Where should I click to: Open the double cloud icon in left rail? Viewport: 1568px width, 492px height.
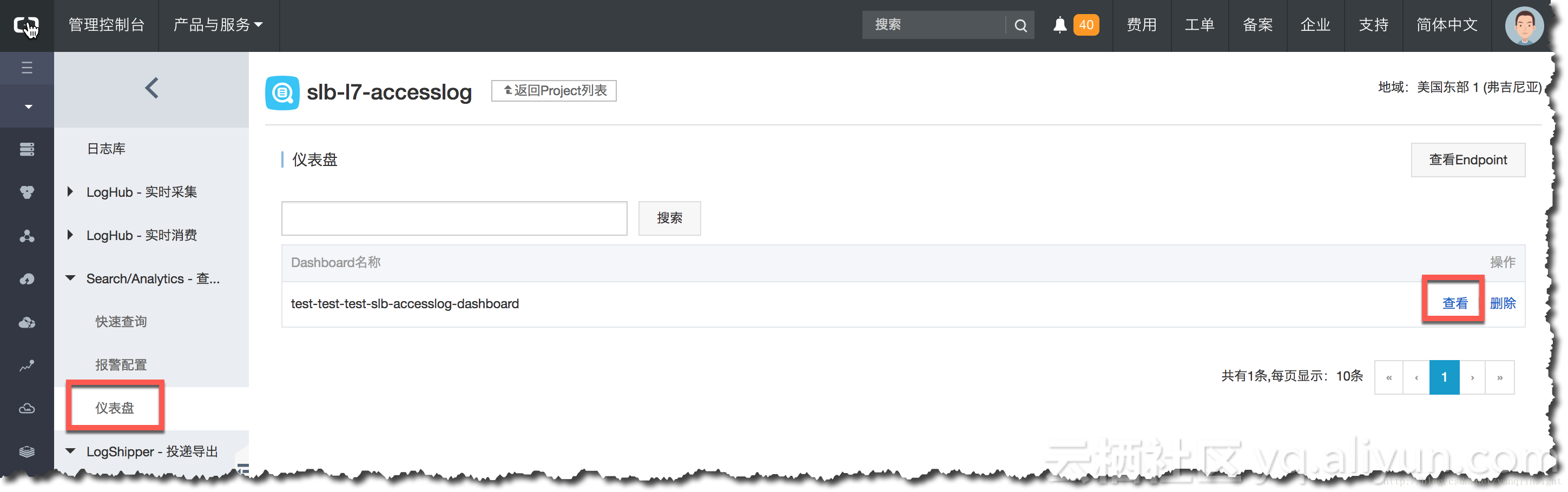tap(27, 322)
